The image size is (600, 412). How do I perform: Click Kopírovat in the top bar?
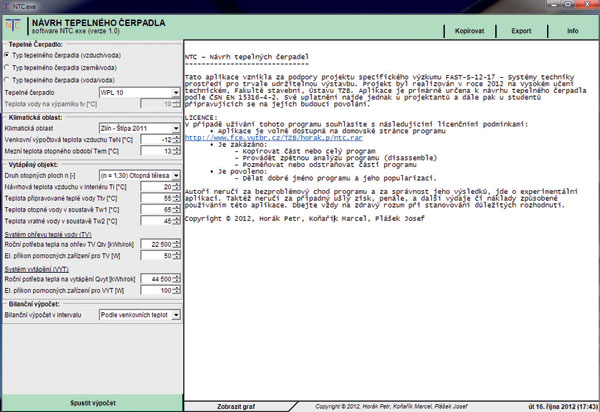pyautogui.click(x=470, y=31)
